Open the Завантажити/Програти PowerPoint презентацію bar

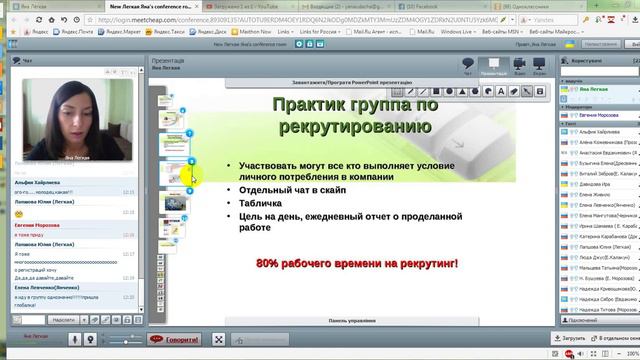click(352, 82)
